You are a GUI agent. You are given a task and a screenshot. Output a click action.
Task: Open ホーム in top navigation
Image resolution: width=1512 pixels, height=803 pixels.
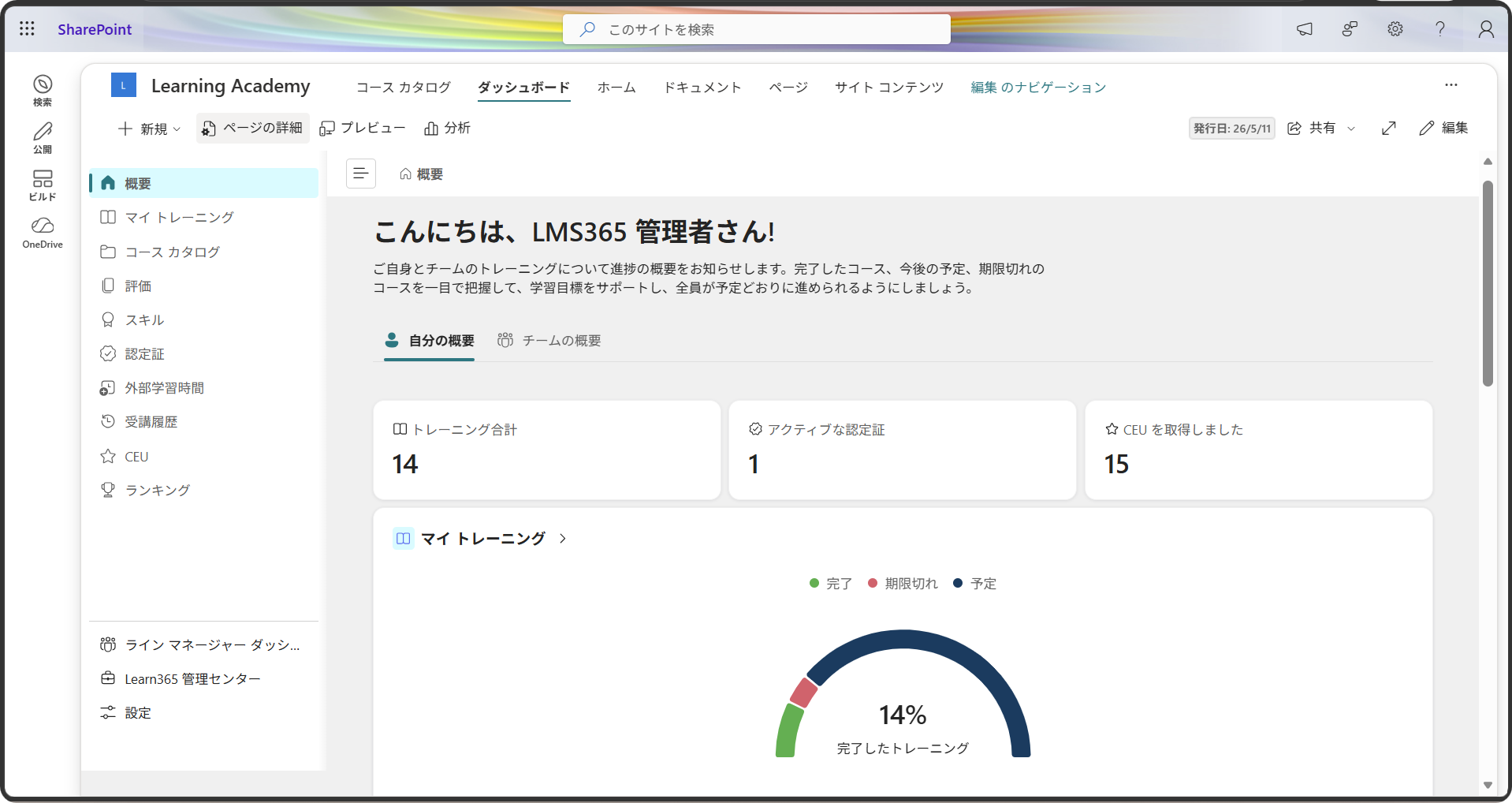tap(616, 87)
